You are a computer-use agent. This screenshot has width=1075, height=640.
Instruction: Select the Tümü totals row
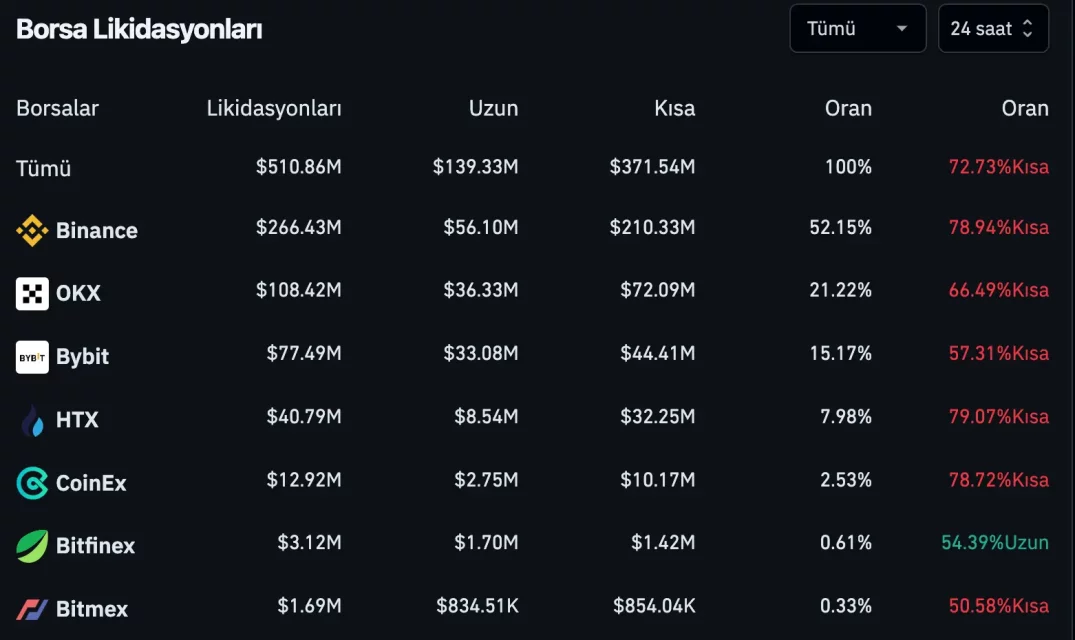click(44, 168)
